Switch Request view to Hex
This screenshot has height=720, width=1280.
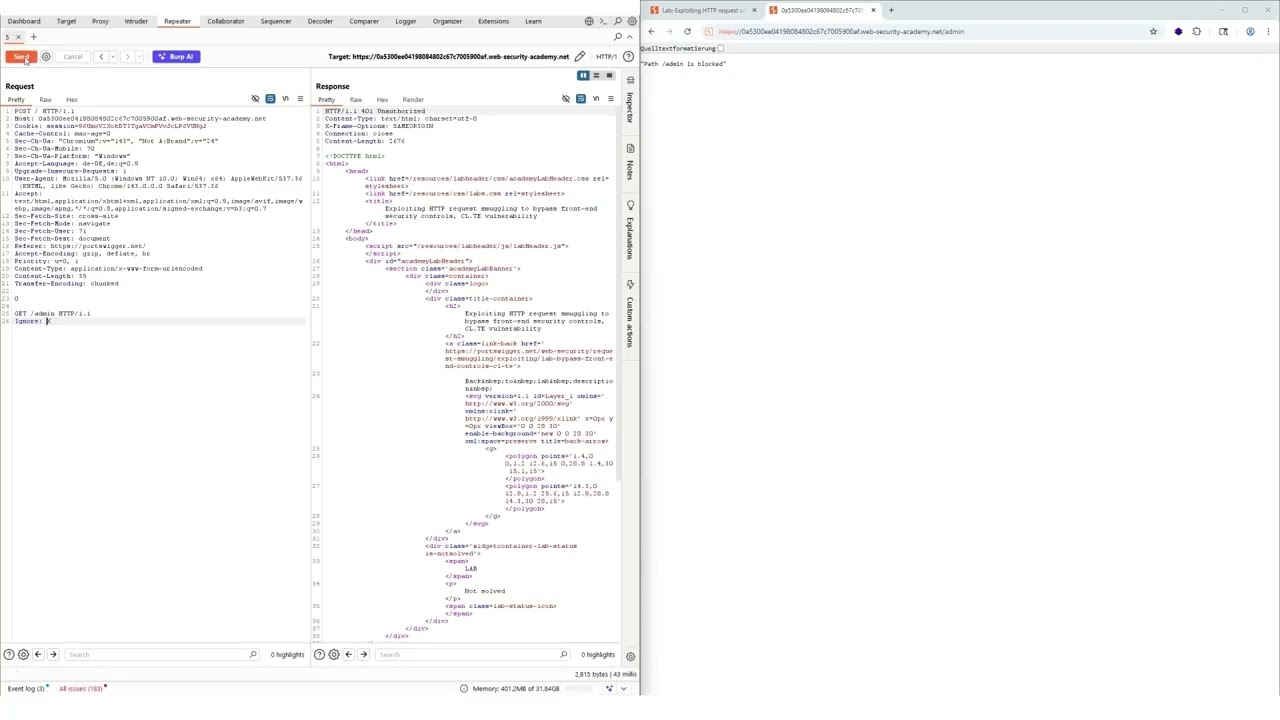72,100
